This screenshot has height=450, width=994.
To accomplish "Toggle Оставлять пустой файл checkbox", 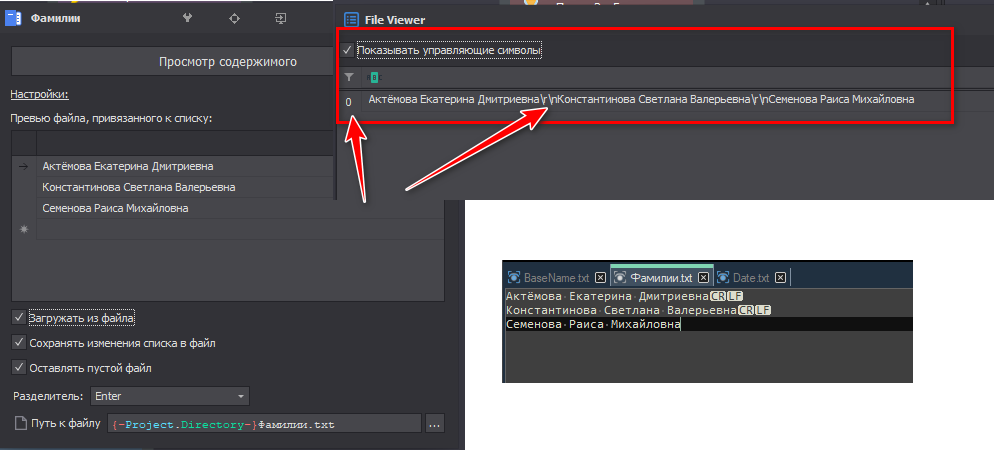I will point(18,368).
